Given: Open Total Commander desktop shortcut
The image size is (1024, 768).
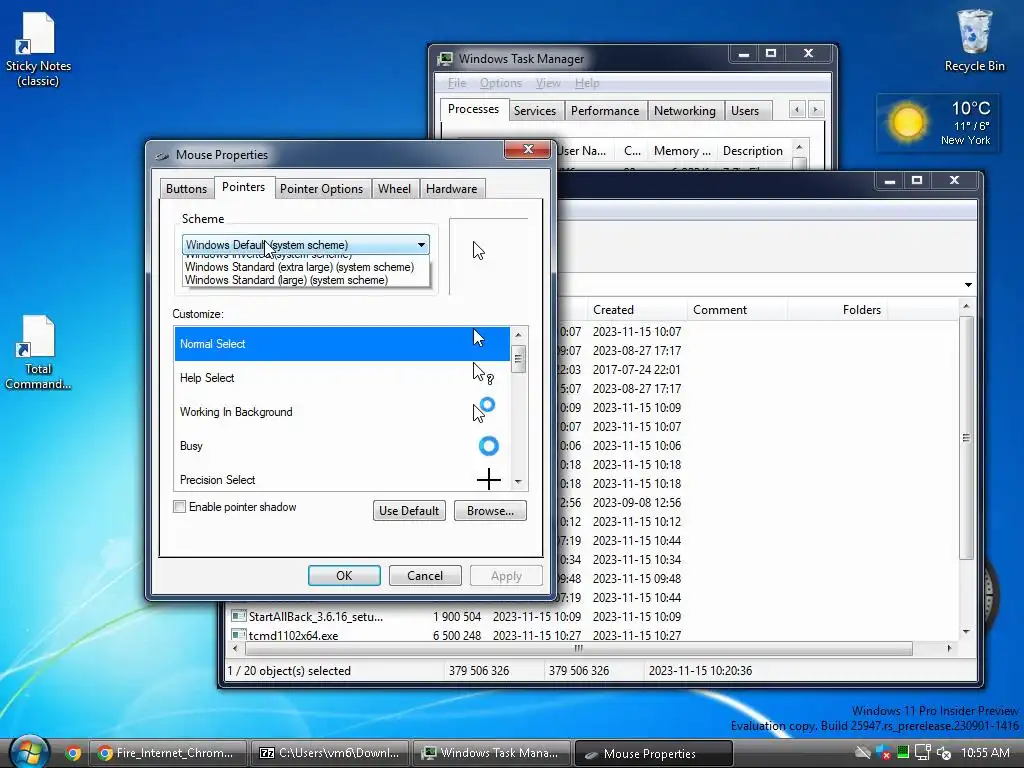Looking at the screenshot, I should [38, 353].
